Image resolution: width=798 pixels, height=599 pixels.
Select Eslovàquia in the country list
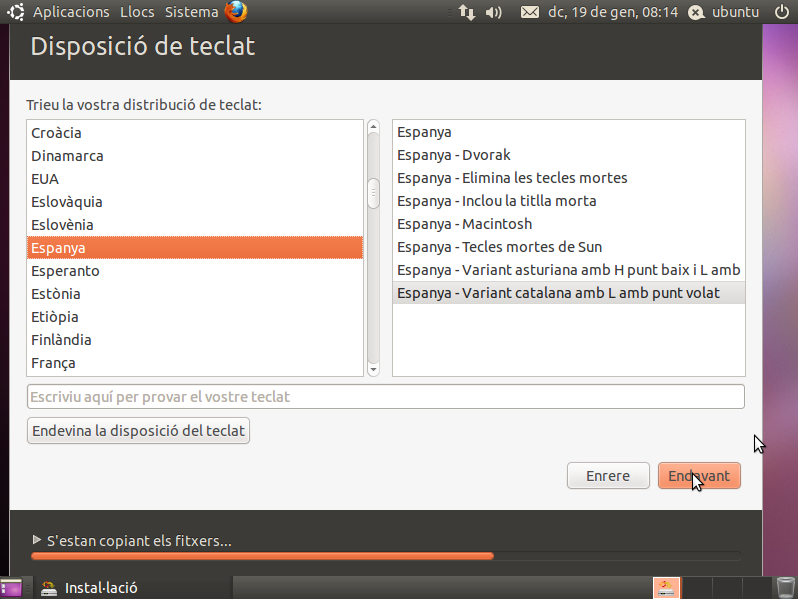coord(195,202)
